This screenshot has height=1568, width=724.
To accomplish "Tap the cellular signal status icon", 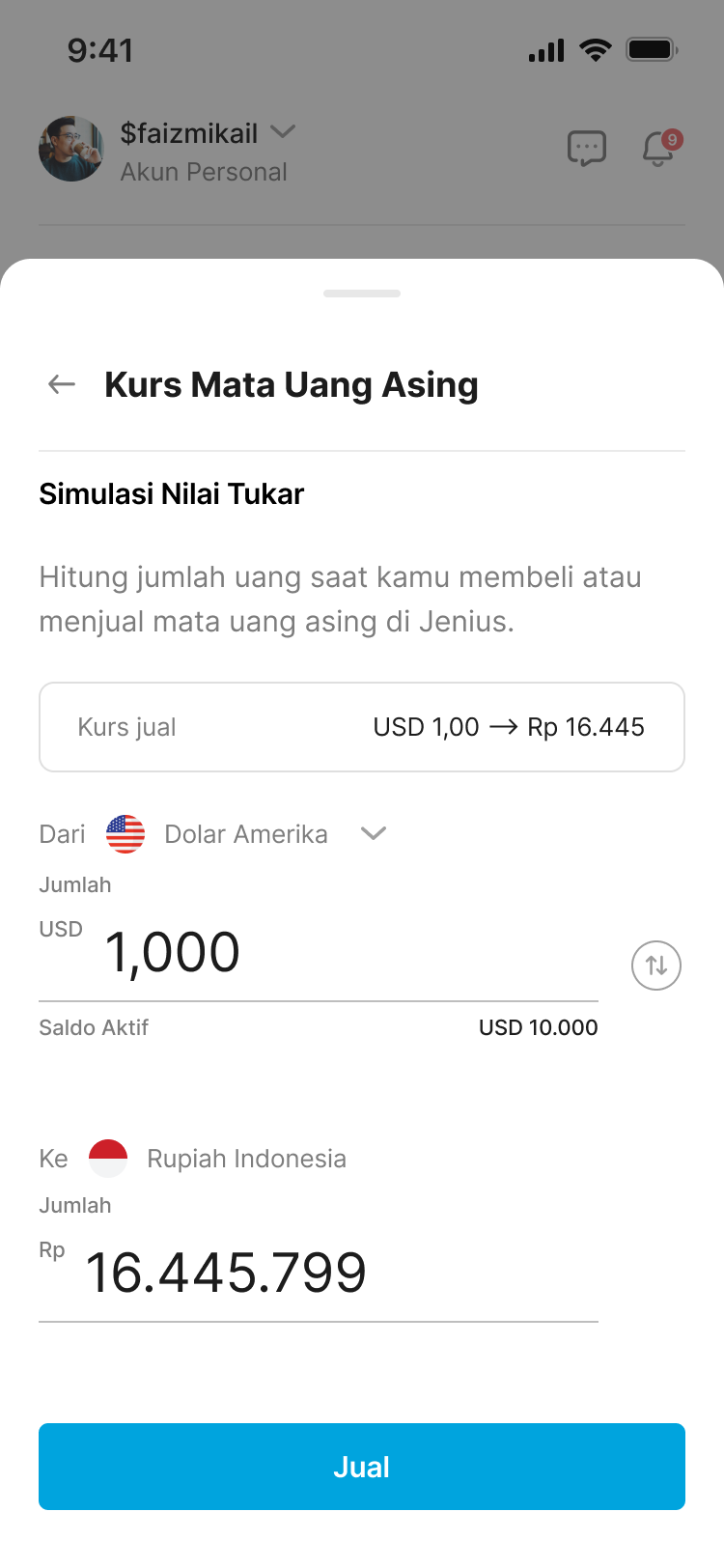I will coord(546,50).
